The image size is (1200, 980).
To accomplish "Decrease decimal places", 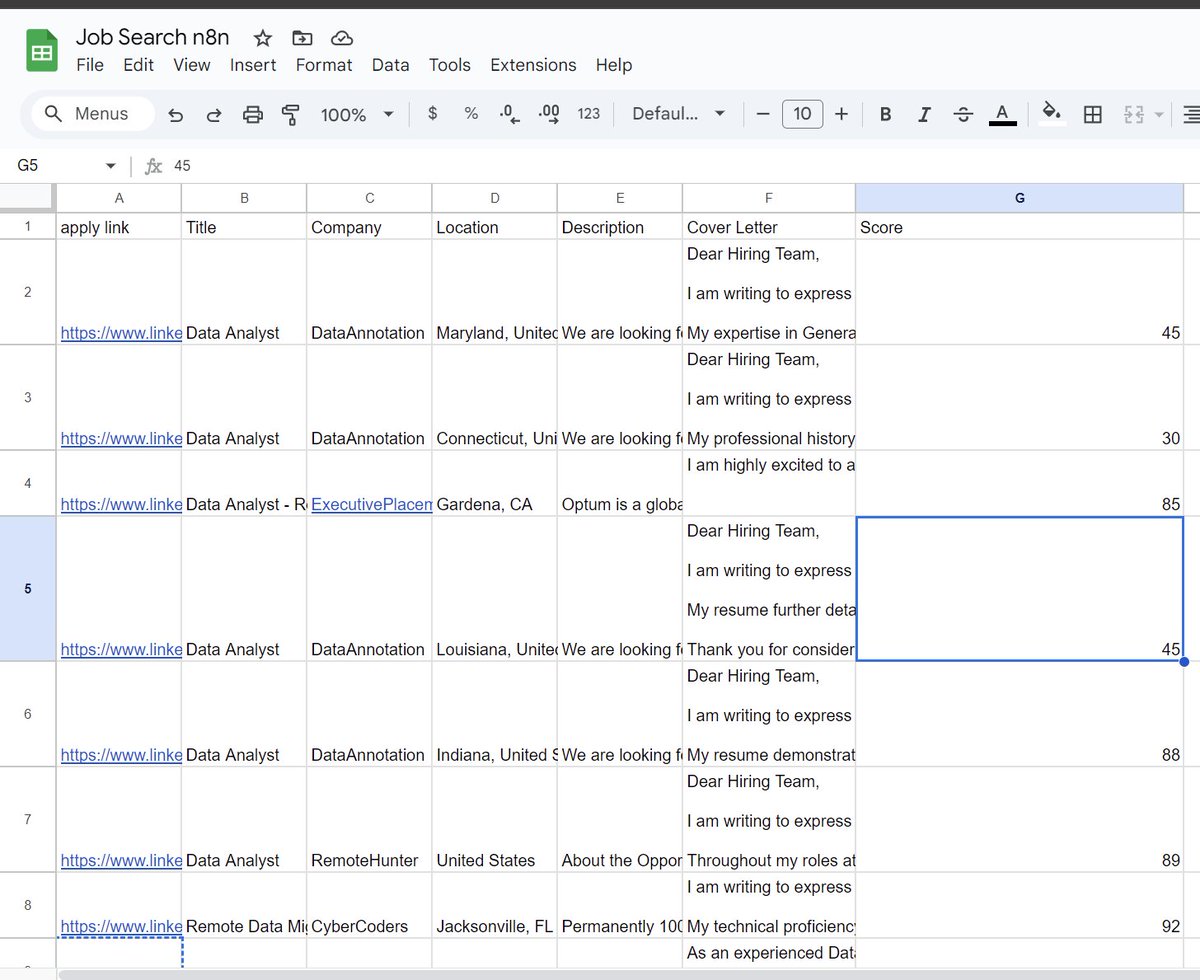I will [510, 114].
